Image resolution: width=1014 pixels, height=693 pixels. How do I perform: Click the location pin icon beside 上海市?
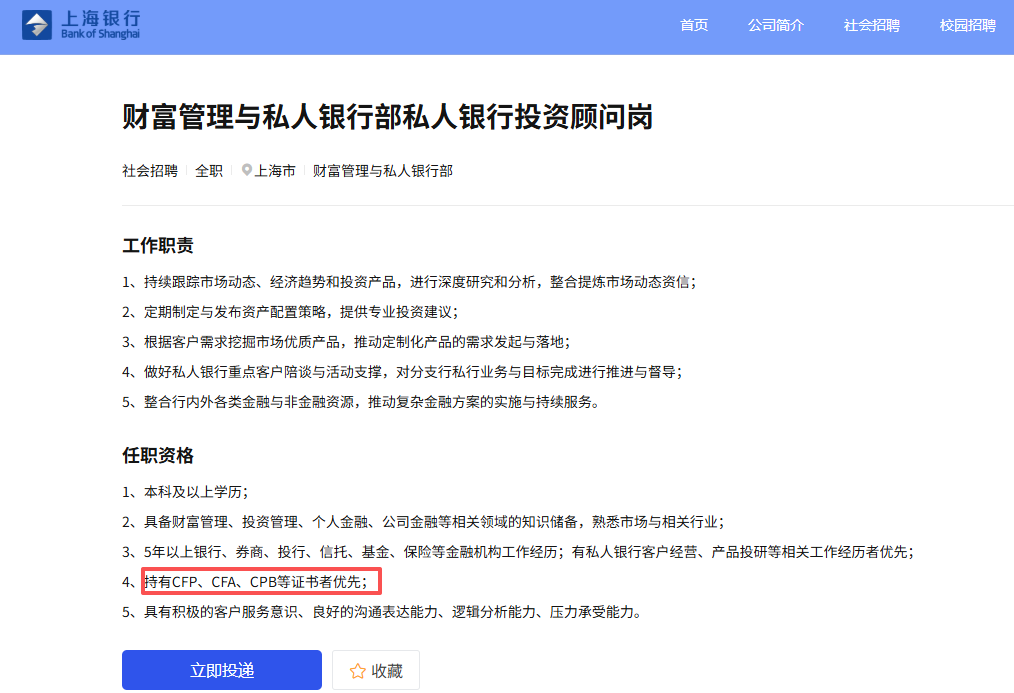pos(247,171)
